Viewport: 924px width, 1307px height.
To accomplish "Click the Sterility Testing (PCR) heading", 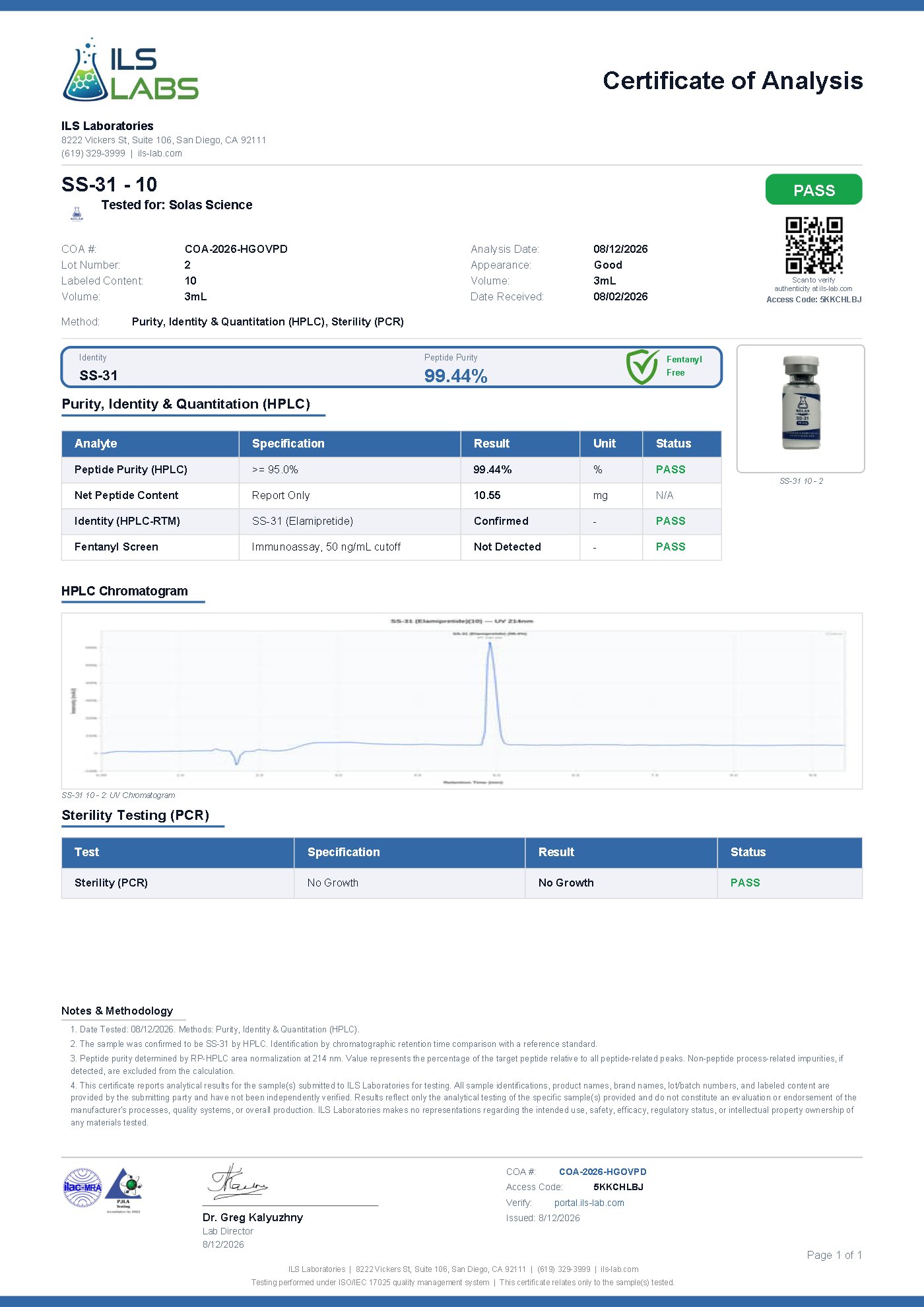I will (135, 815).
